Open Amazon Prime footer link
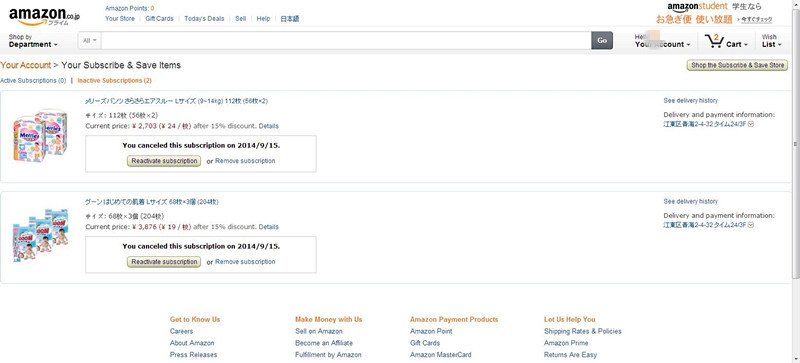 coord(566,343)
